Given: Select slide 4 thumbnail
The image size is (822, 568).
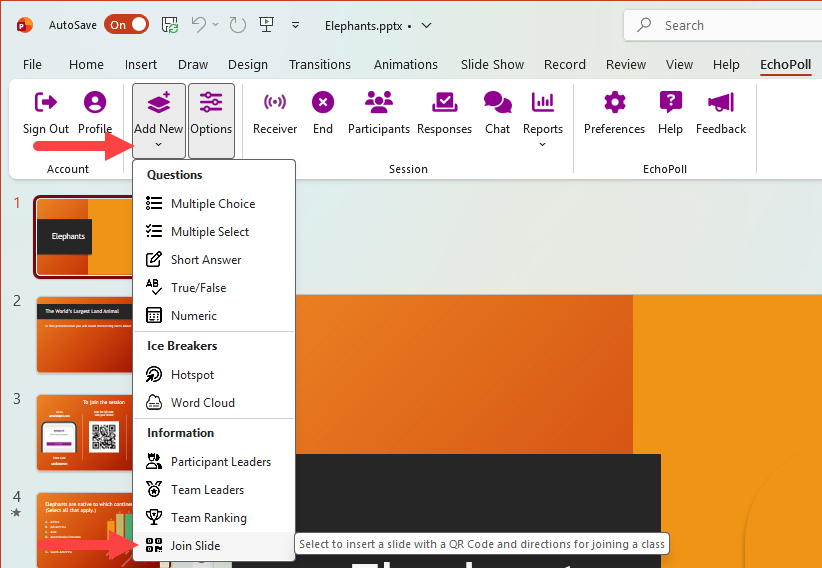Looking at the screenshot, I should coord(84,530).
